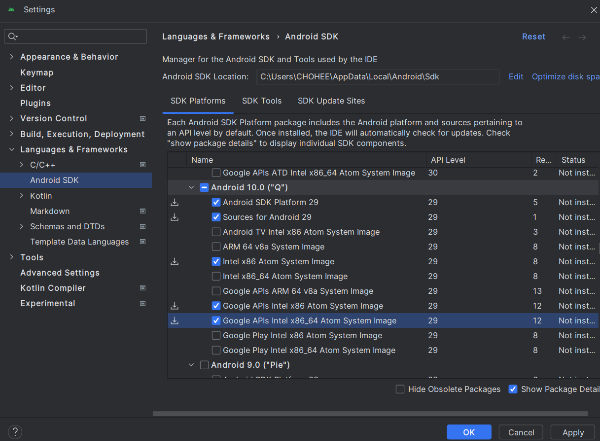Collapse the Android 10.0 ("Q") package group
The width and height of the screenshot is (600, 441).
[x=191, y=187]
